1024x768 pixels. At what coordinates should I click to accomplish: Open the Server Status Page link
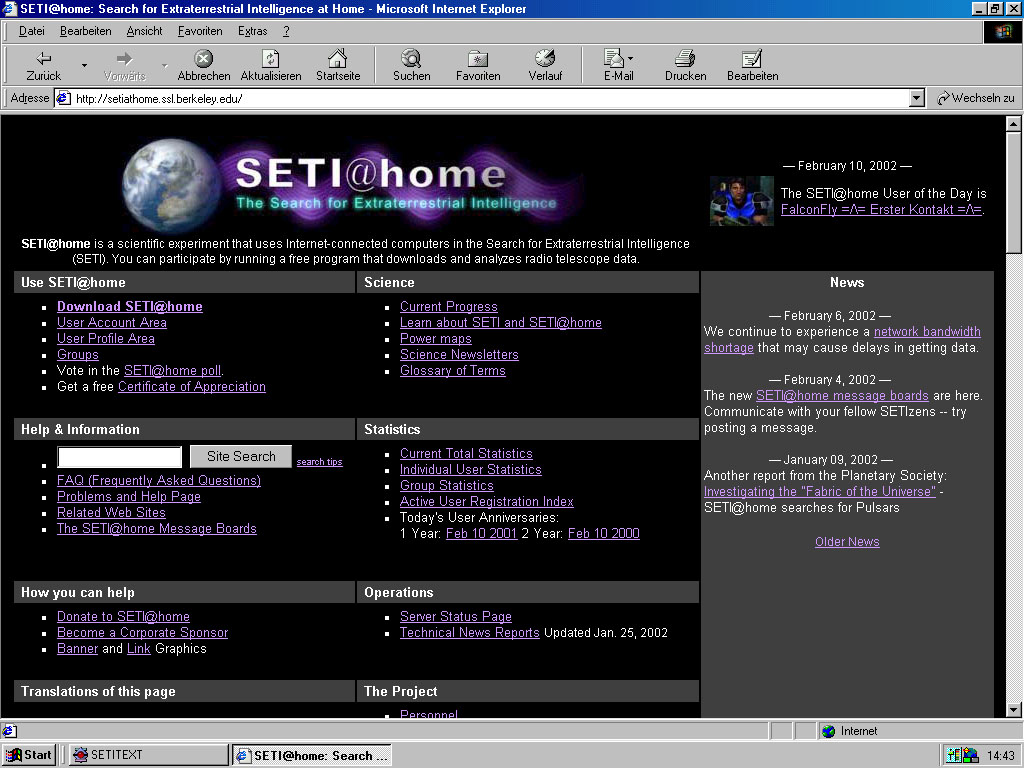[x=455, y=617]
